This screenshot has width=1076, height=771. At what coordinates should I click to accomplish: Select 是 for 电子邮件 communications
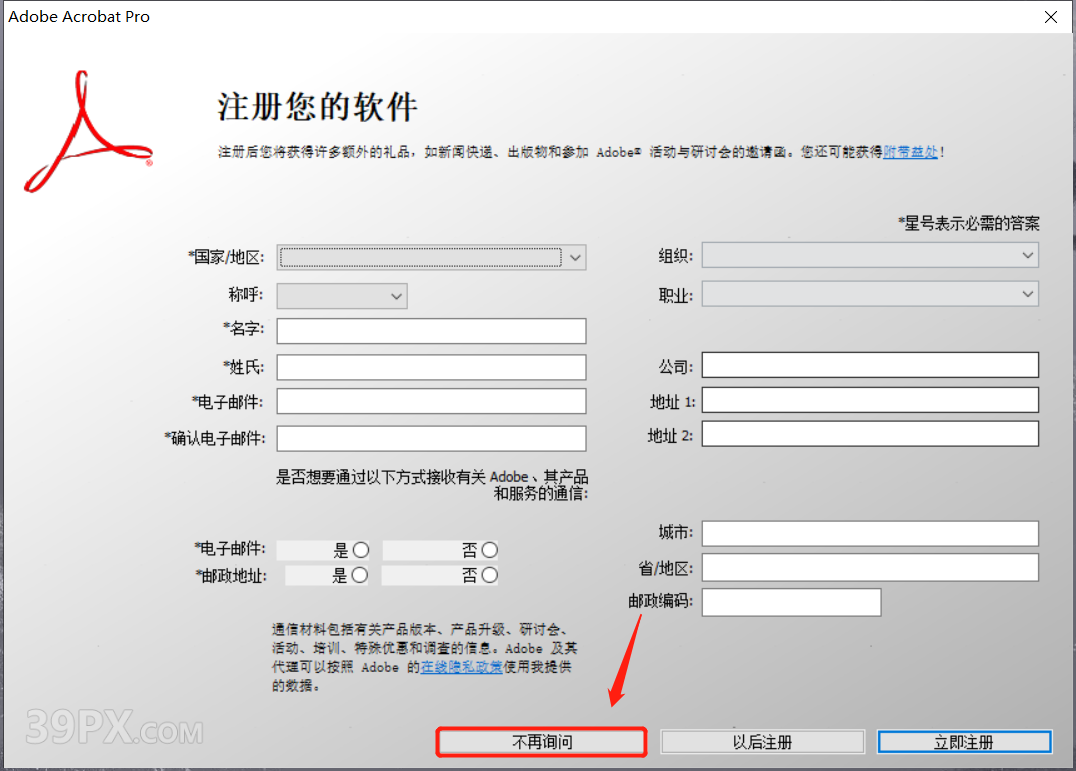click(x=361, y=549)
